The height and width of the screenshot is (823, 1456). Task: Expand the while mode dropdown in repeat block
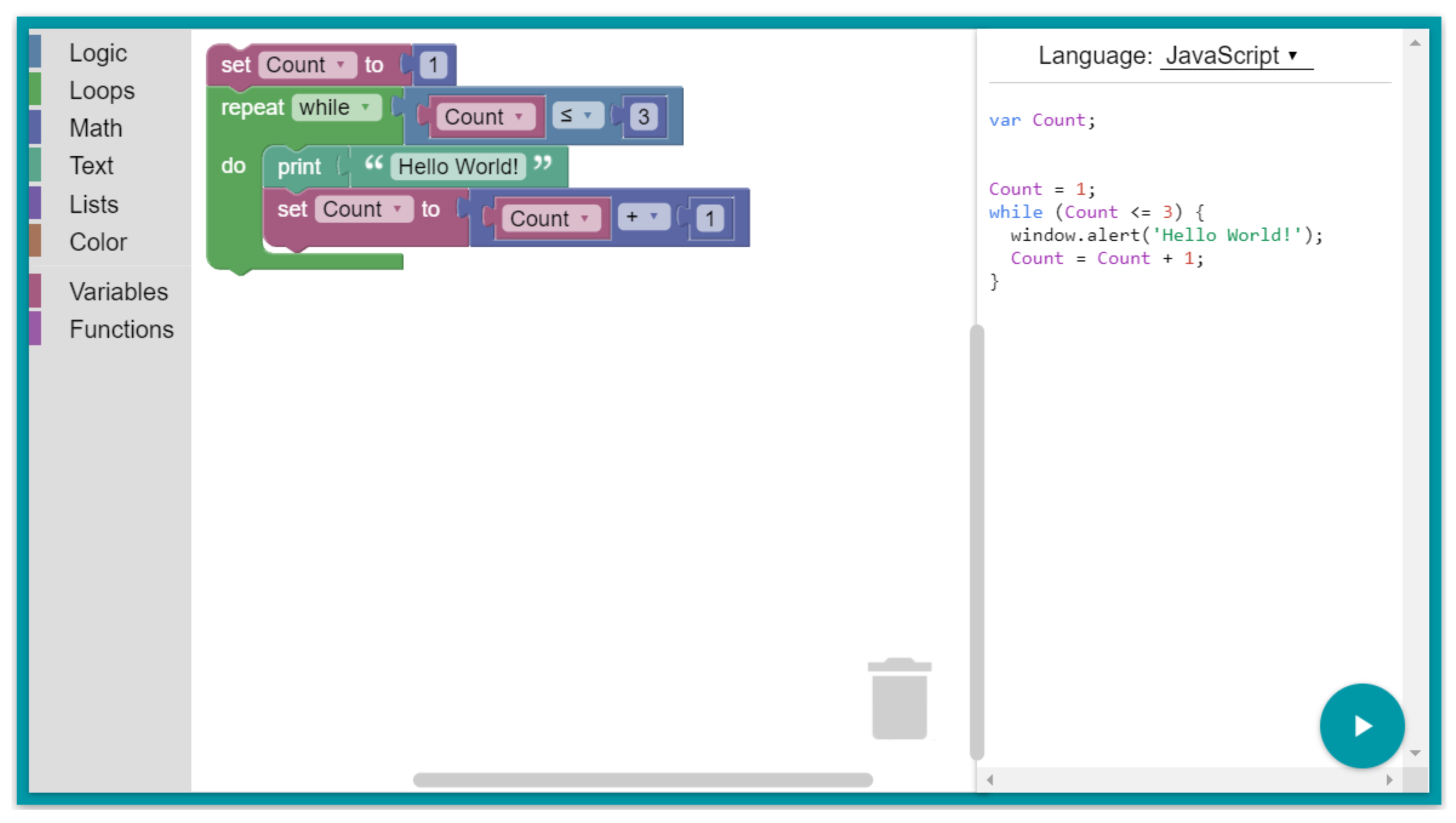336,107
